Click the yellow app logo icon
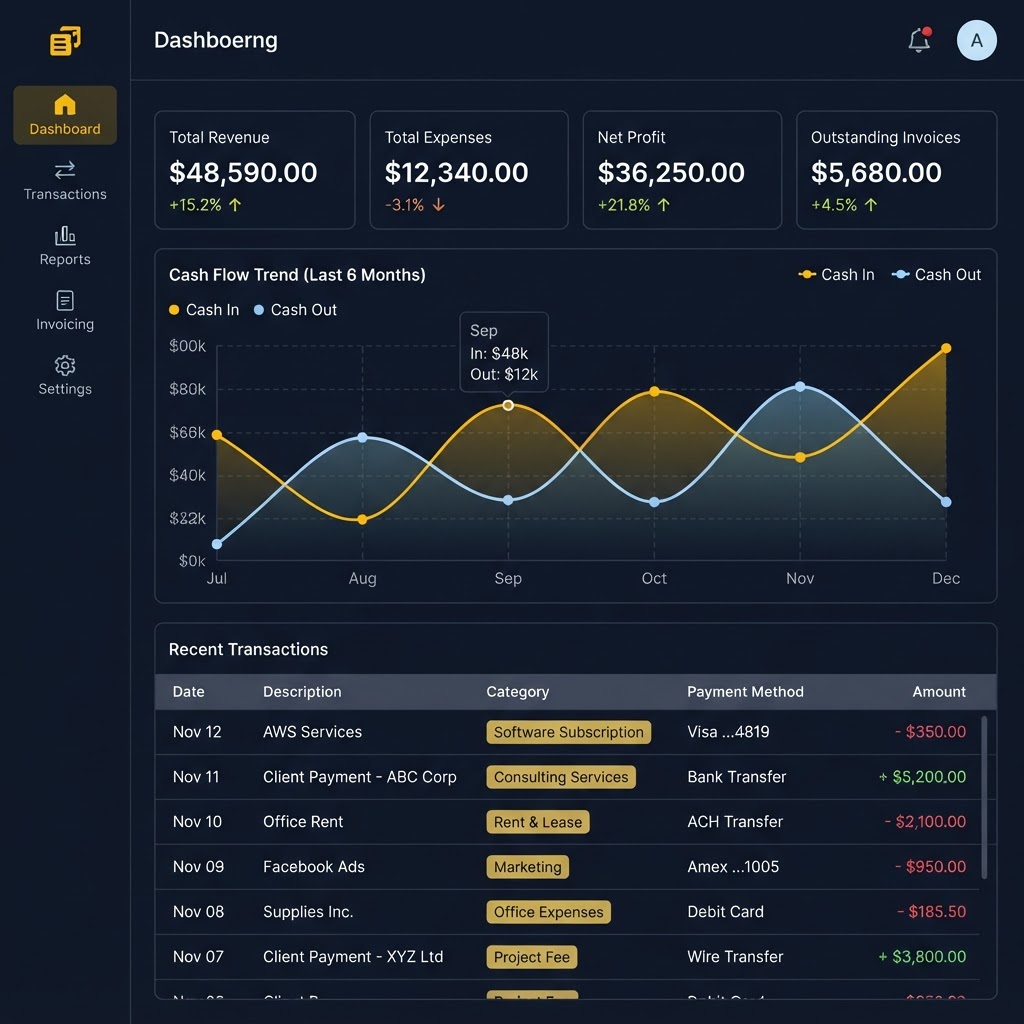 tap(65, 40)
